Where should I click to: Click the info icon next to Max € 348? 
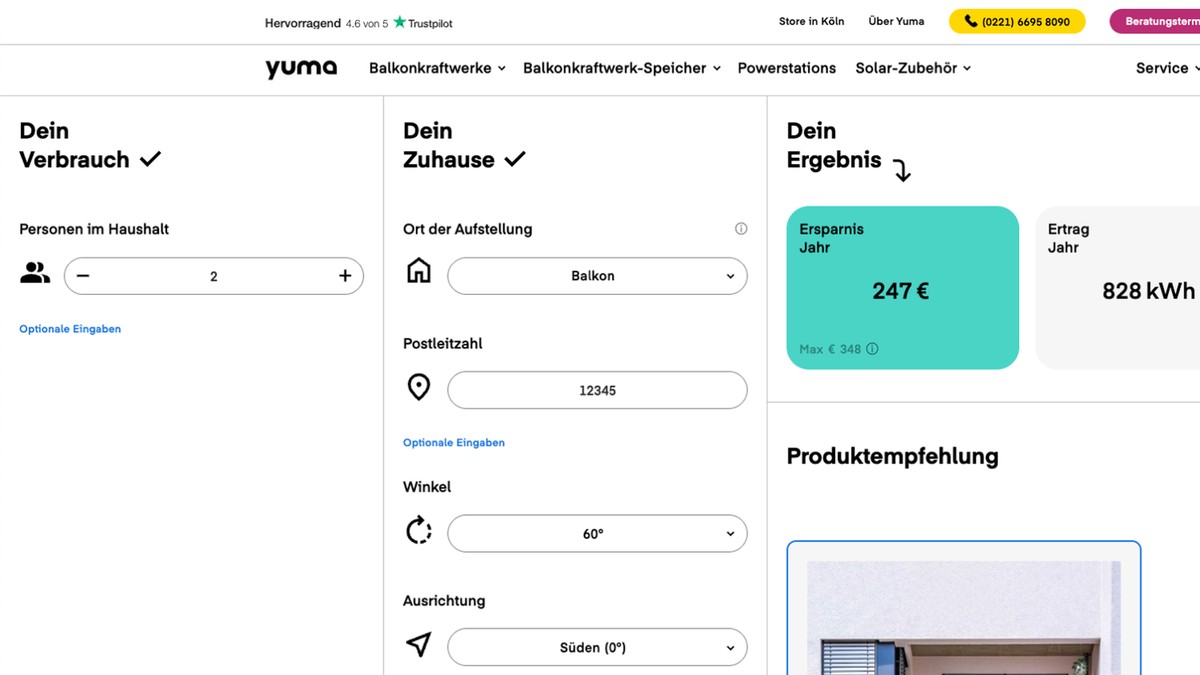(x=872, y=349)
